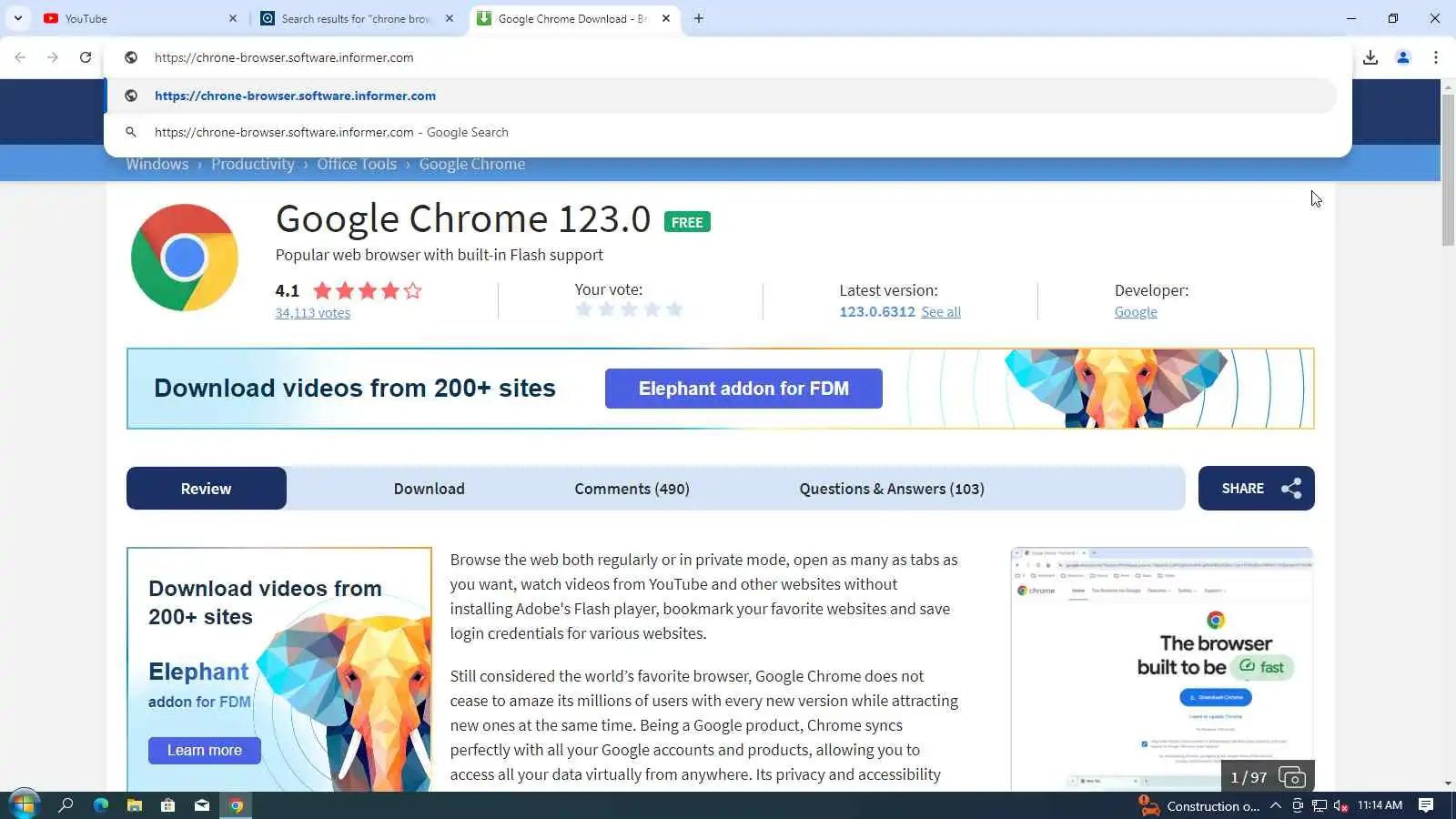Image resolution: width=1456 pixels, height=819 pixels.
Task: Open the Chrome three-dot menu
Action: coord(1436,57)
